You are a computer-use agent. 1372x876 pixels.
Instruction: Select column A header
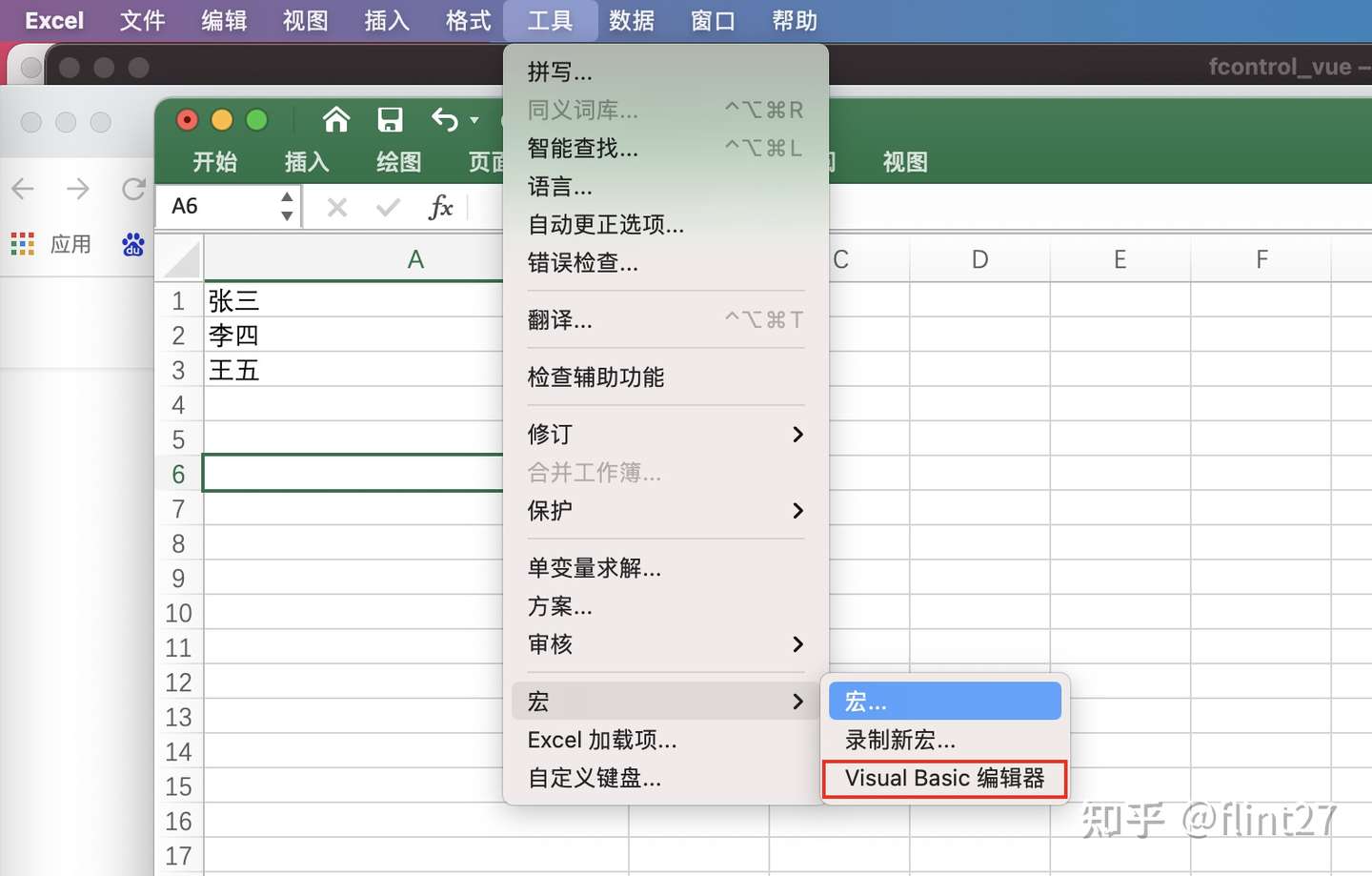(415, 259)
